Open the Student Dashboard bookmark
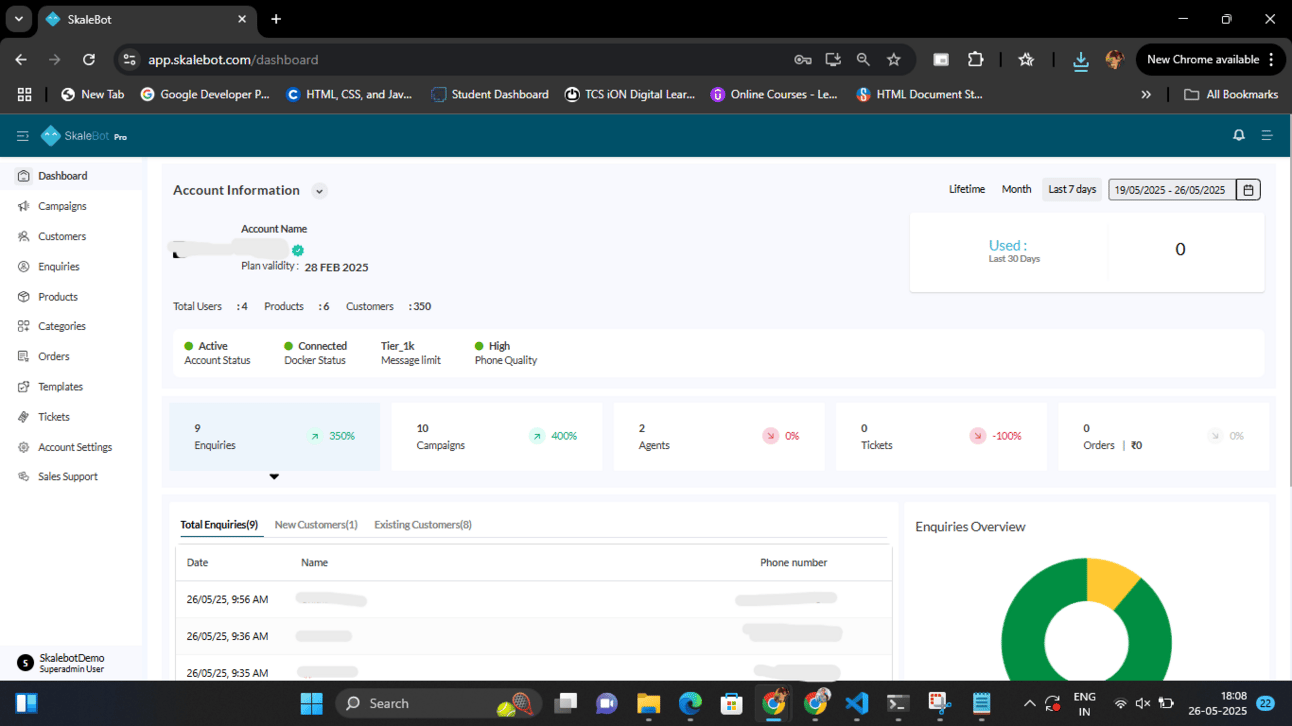Image resolution: width=1292 pixels, height=726 pixels. click(490, 94)
